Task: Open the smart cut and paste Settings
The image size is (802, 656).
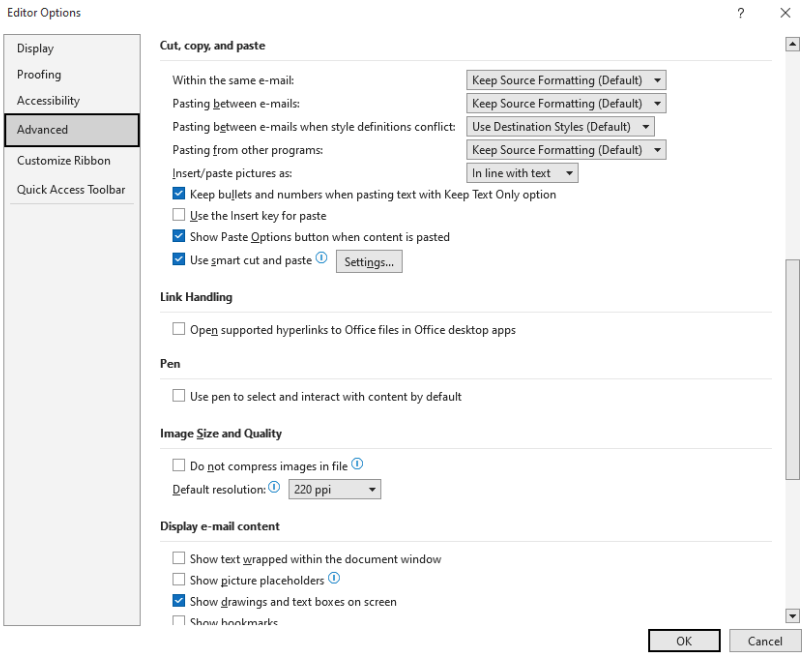Action: (x=369, y=261)
